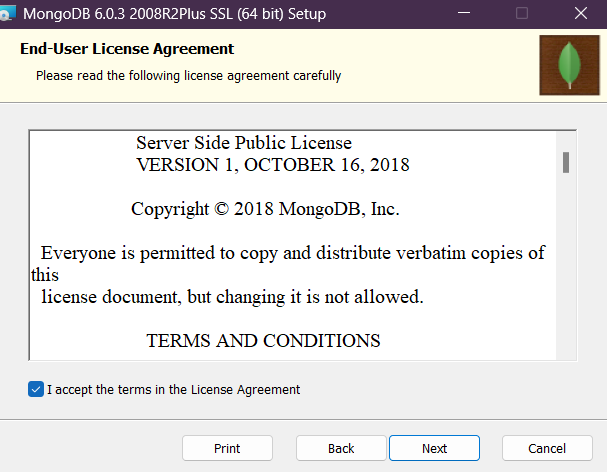This screenshot has width=607, height=472.
Task: Click 'I accept the terms' label text
Action: [x=173, y=390]
